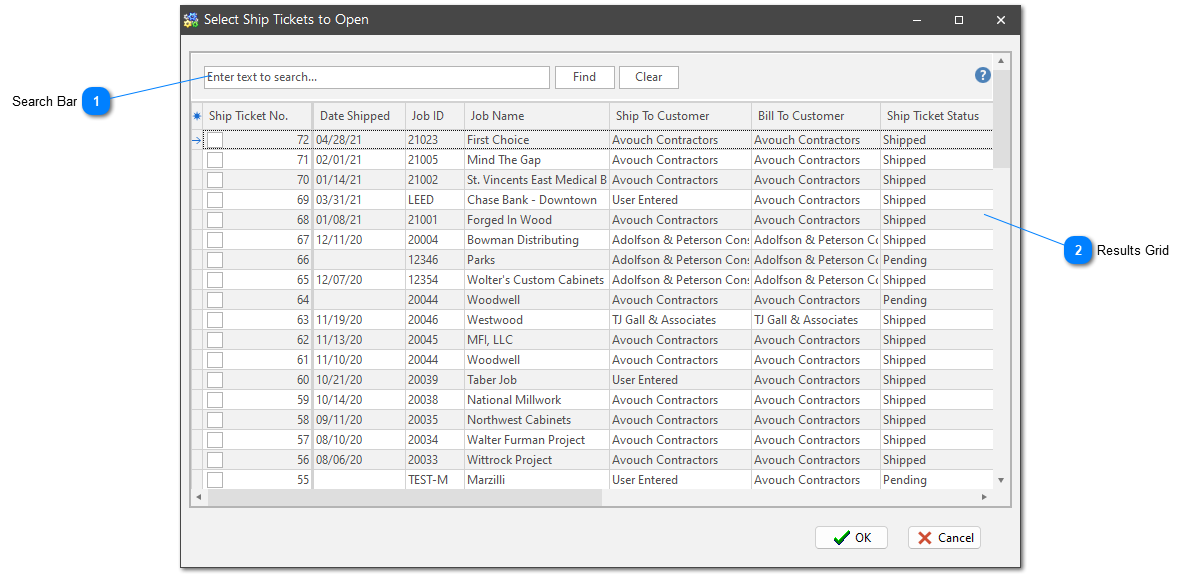
Task: Select the asterisk icon in the grid header
Action: coord(196,115)
